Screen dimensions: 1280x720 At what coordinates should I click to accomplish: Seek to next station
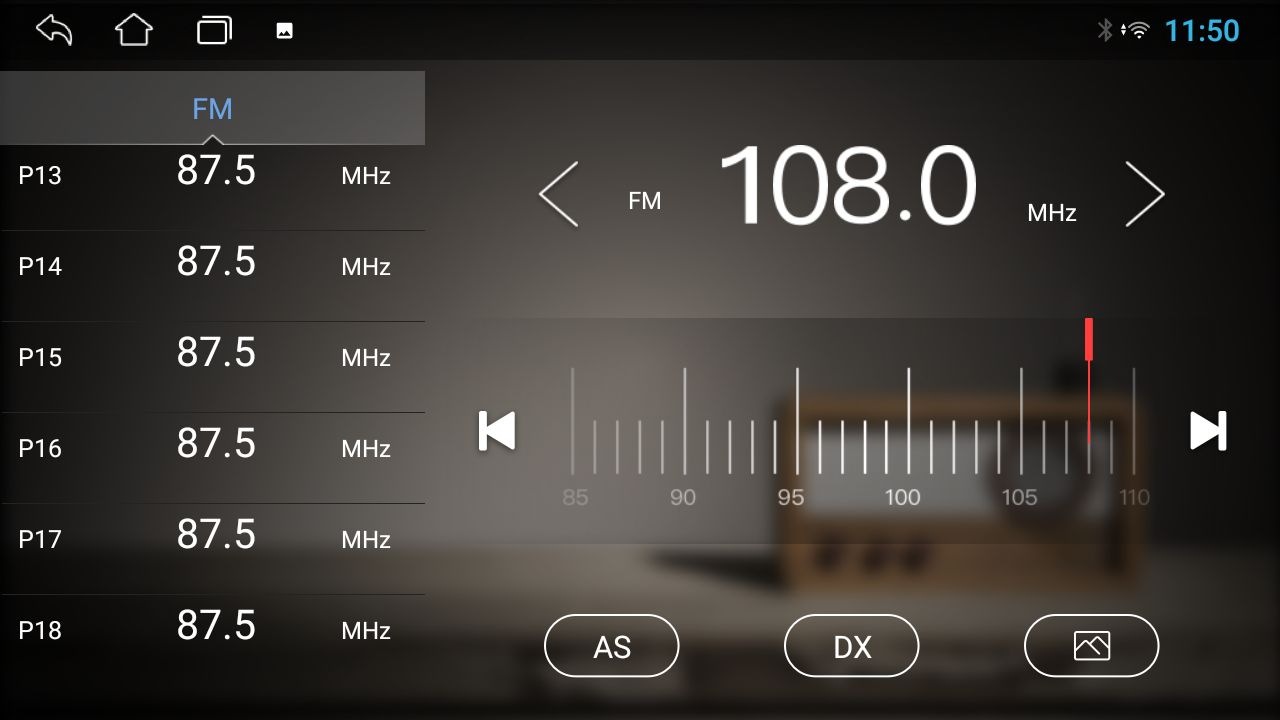point(1208,431)
